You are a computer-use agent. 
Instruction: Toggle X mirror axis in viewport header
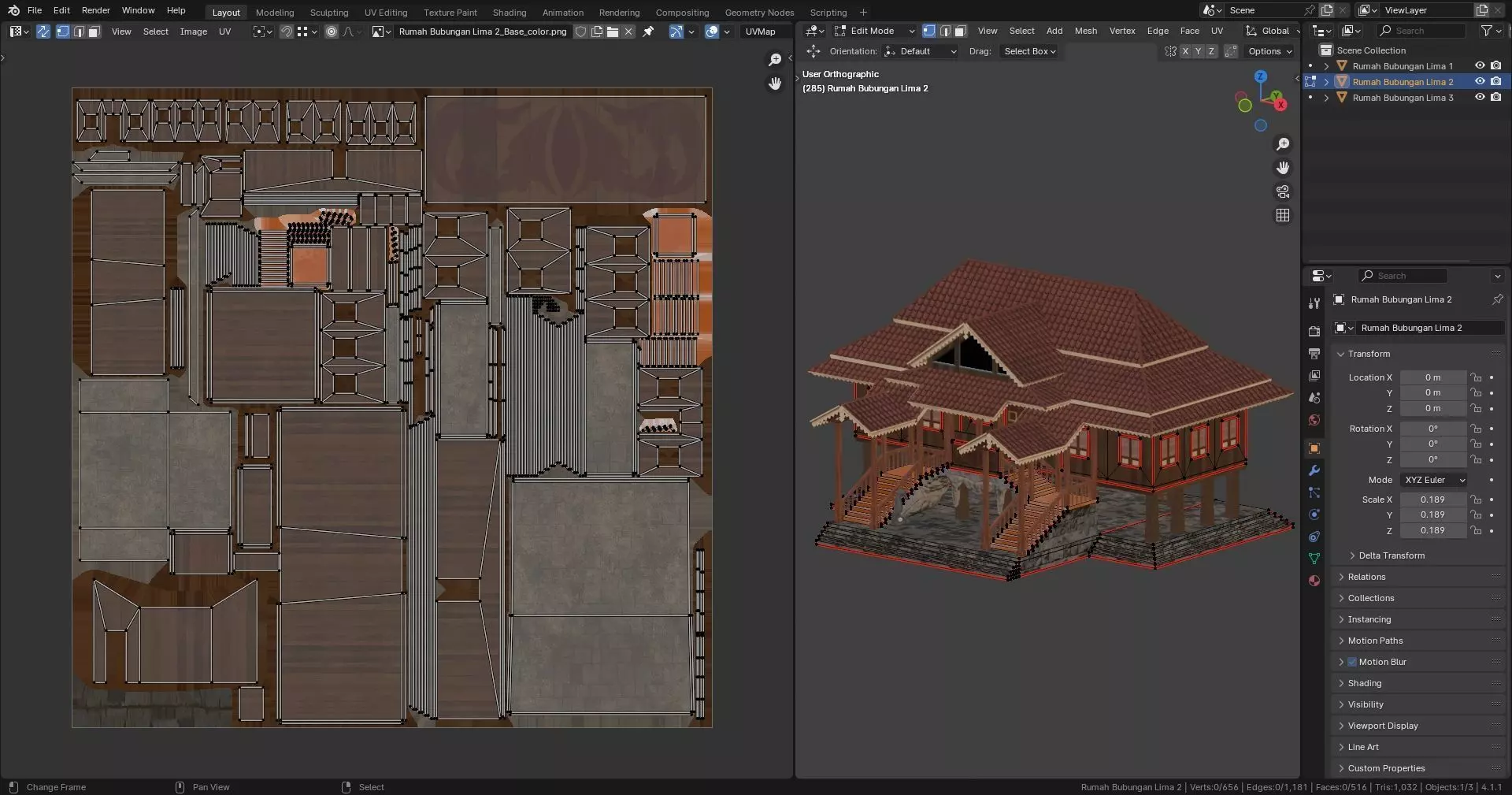[1185, 51]
